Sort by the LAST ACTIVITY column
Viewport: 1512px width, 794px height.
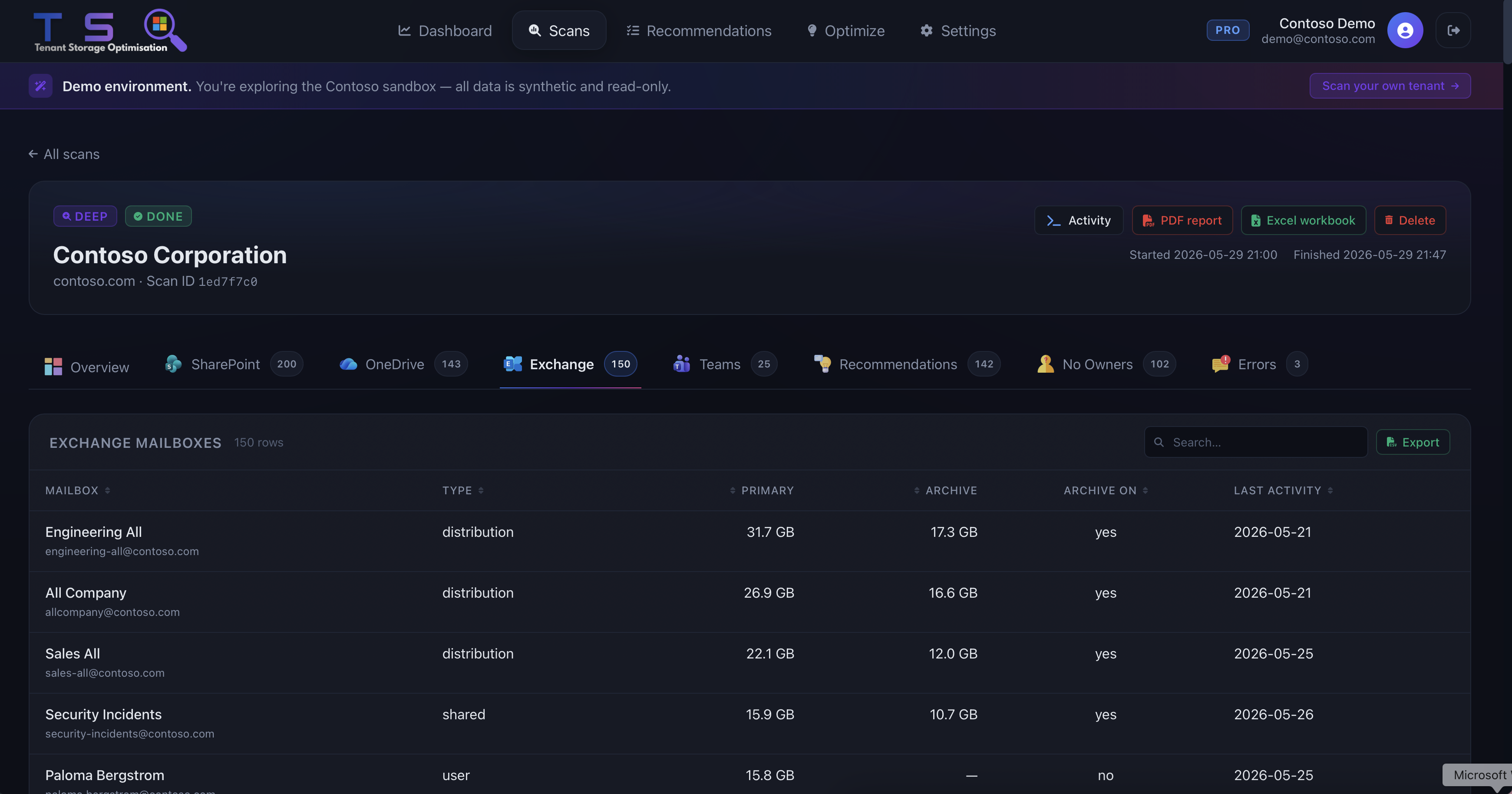tap(1283, 490)
